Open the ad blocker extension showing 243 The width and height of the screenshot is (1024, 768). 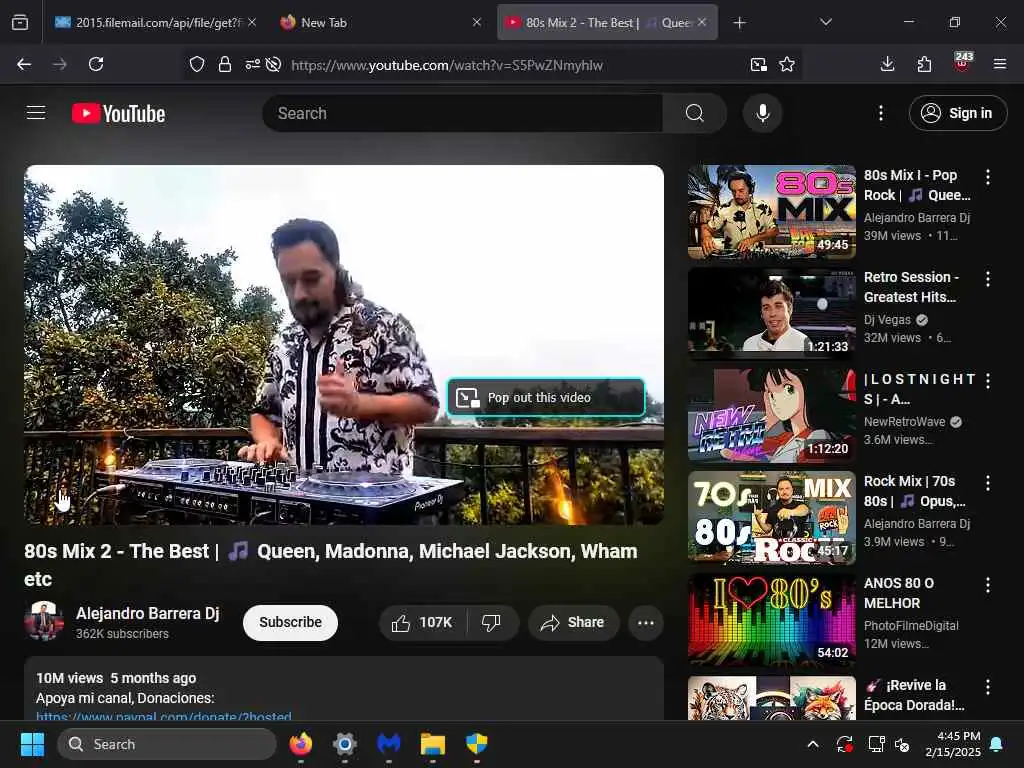[963, 61]
